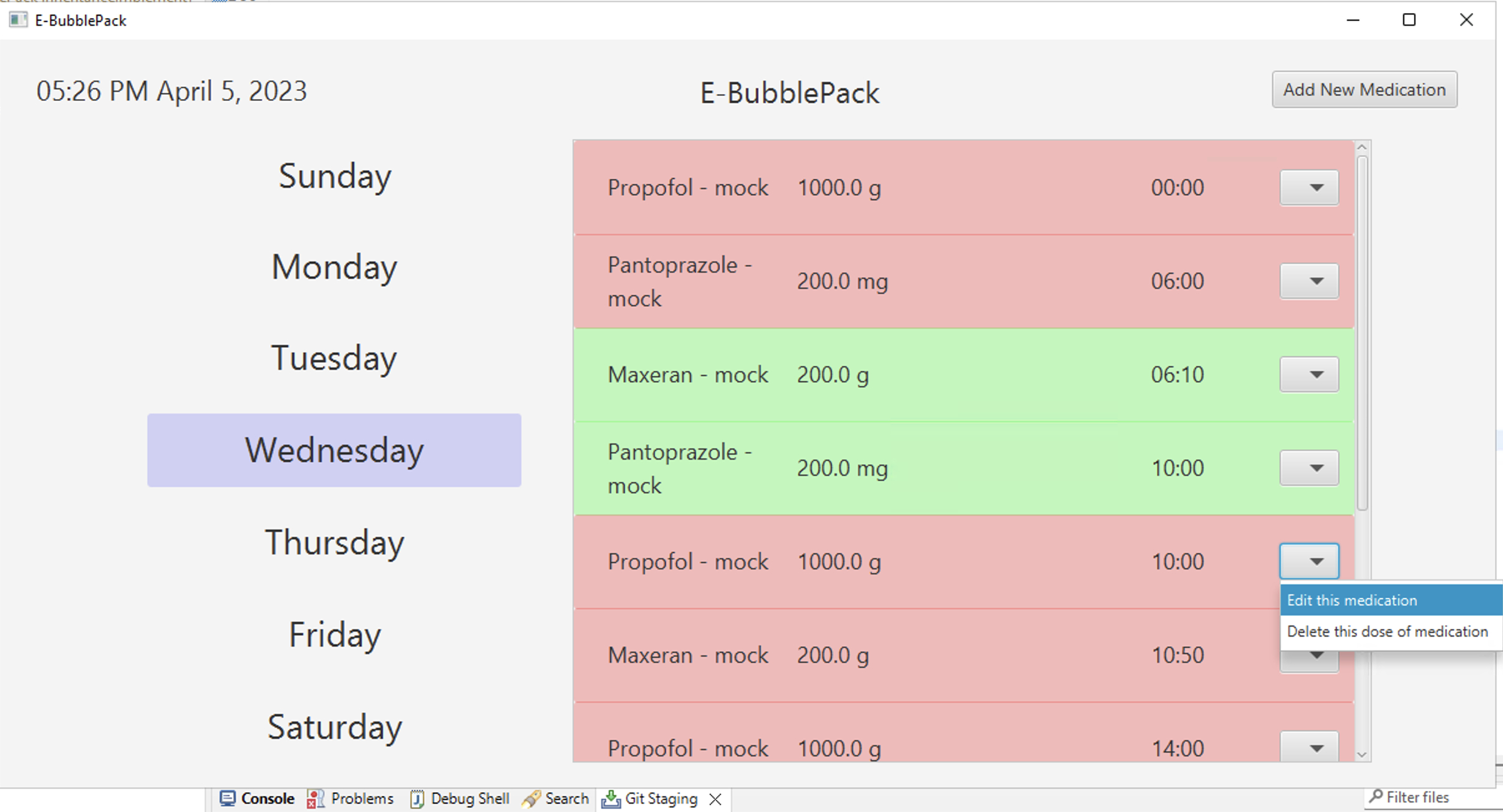Click the Search icon in the bottom bar
1503x812 pixels.
click(532, 799)
